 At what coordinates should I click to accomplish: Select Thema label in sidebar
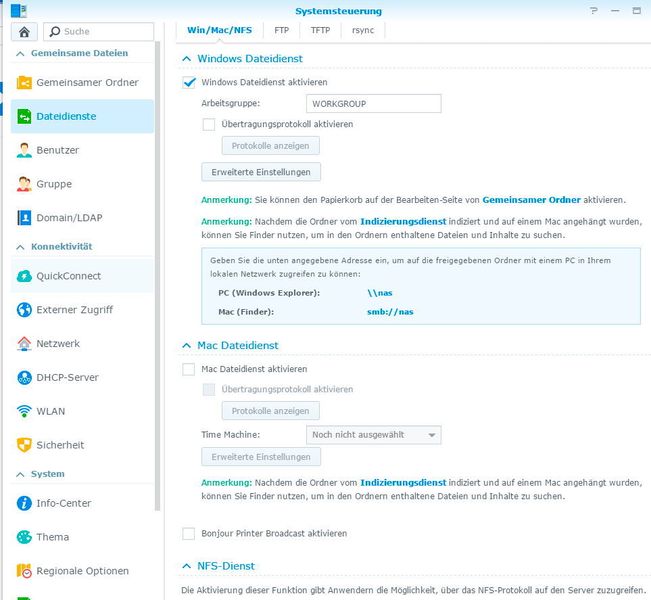(53, 537)
